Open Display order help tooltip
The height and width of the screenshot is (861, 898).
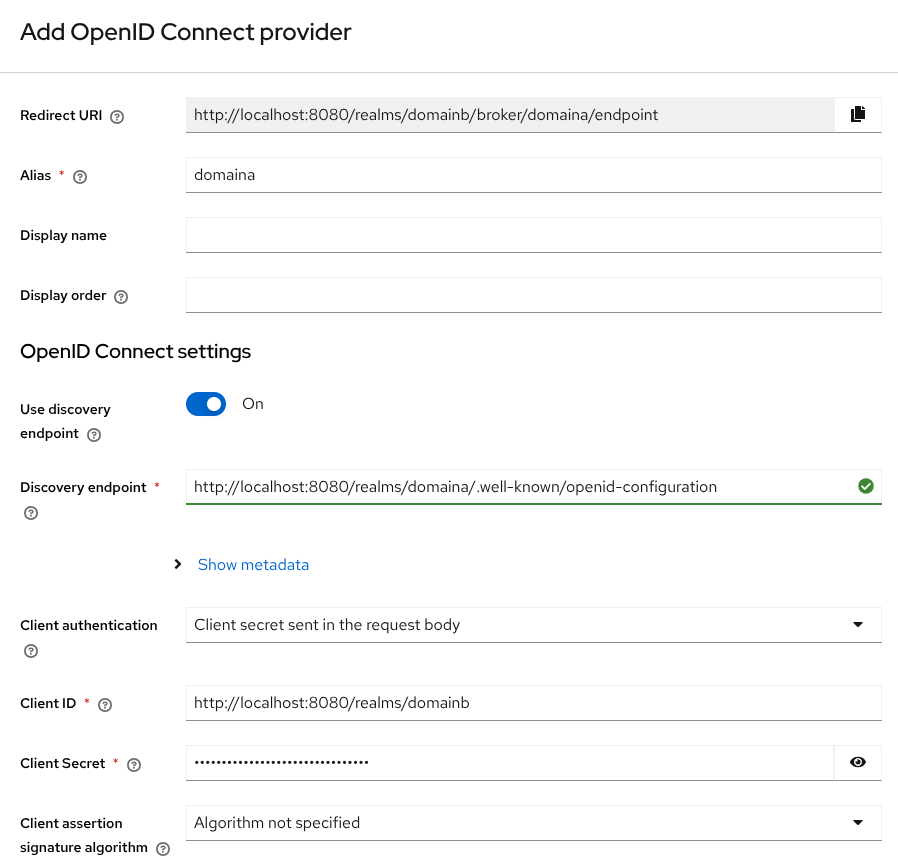click(x=120, y=296)
